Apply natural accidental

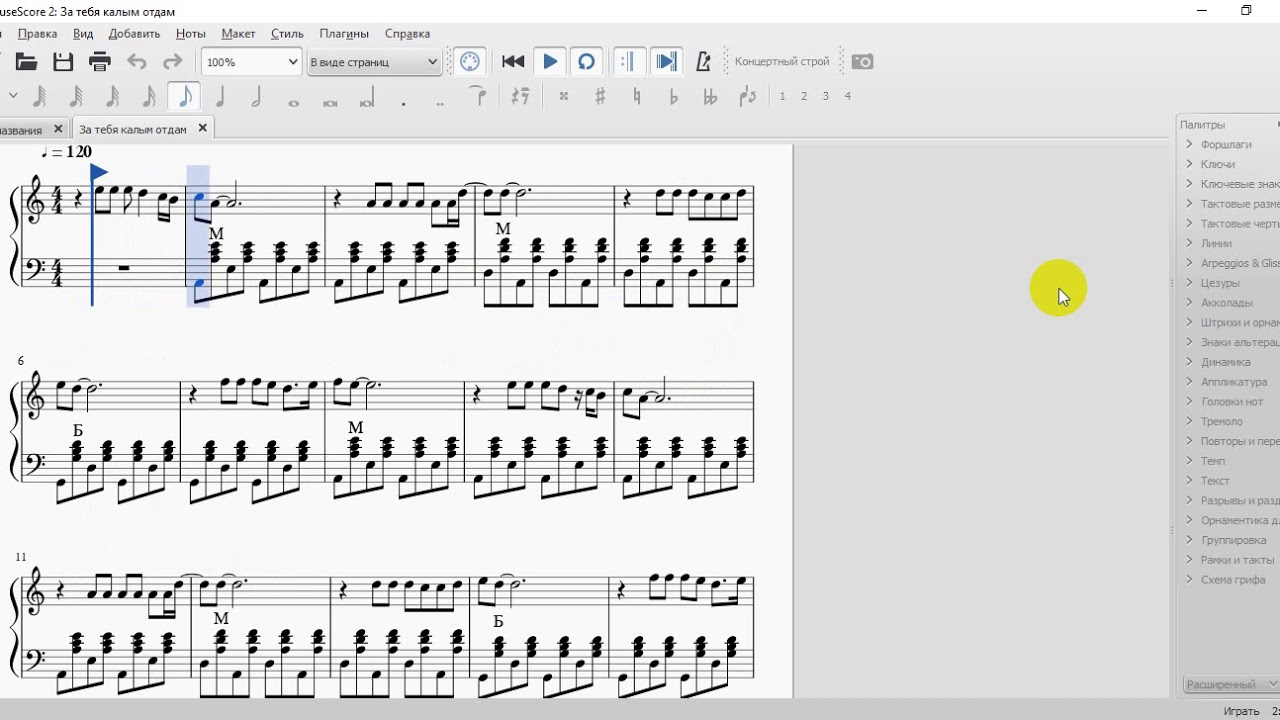[637, 97]
